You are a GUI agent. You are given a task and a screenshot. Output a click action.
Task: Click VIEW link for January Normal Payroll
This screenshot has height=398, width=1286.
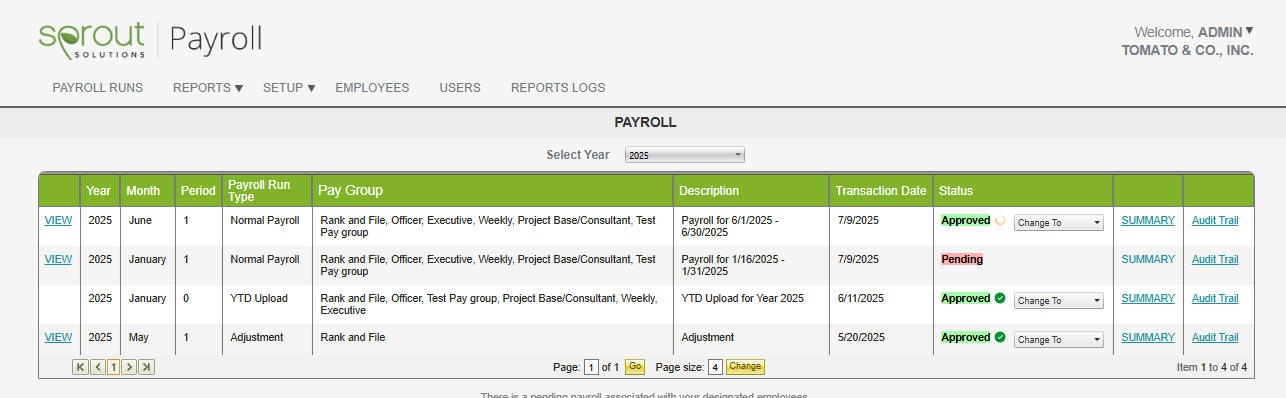[58, 259]
